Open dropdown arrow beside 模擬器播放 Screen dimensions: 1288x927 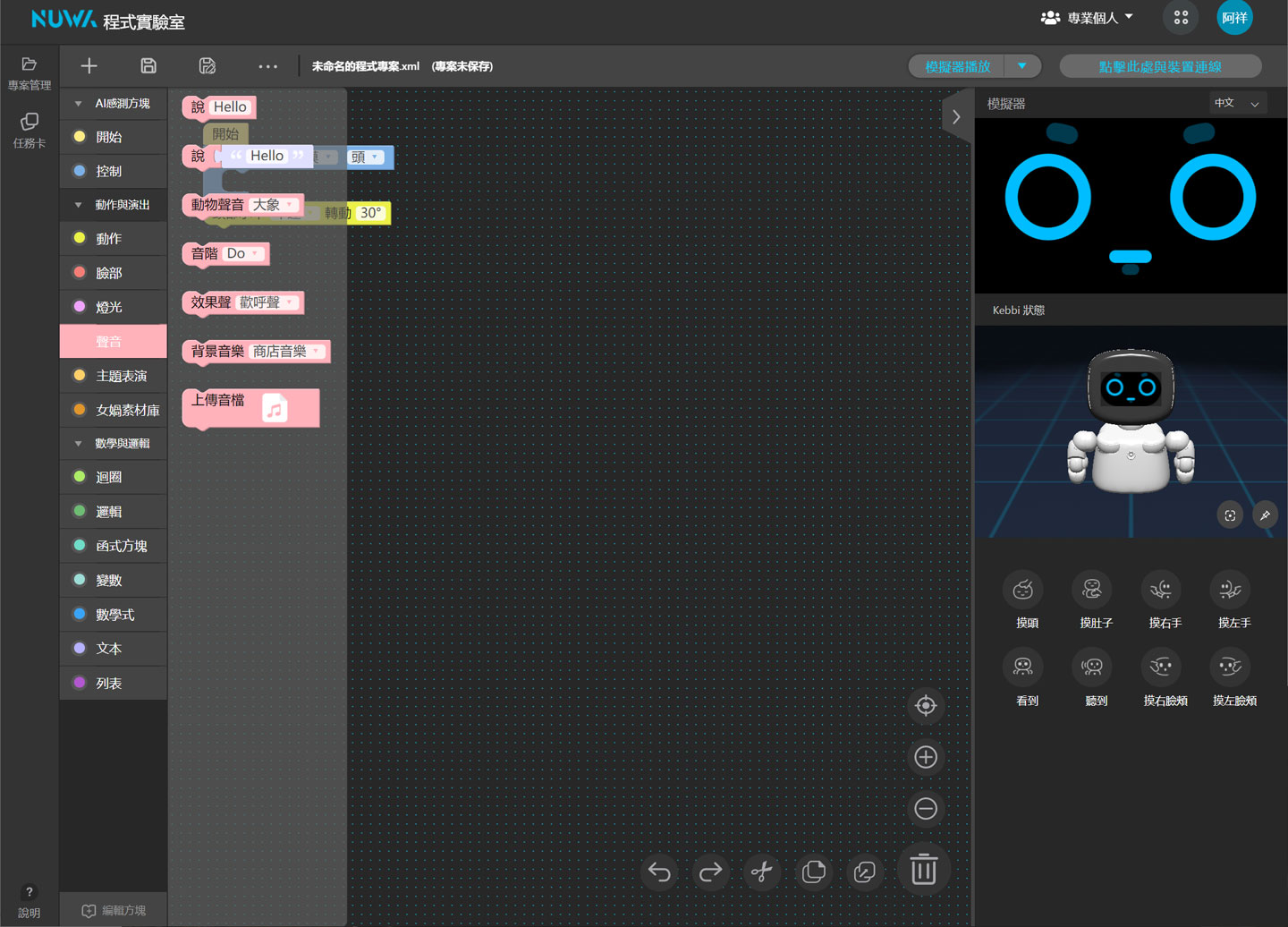point(1021,66)
